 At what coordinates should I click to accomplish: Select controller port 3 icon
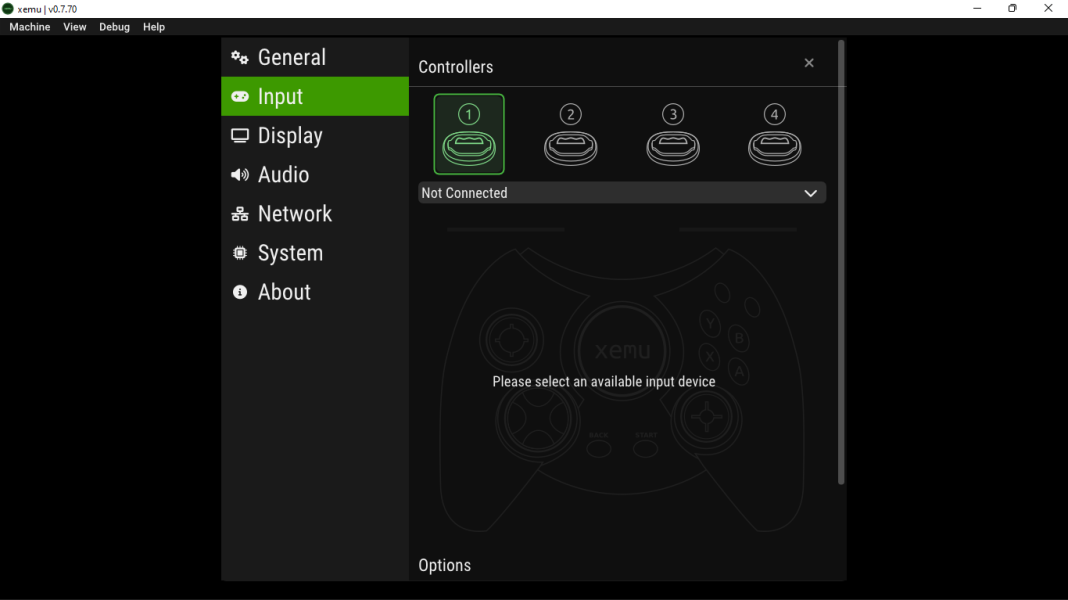[673, 134]
